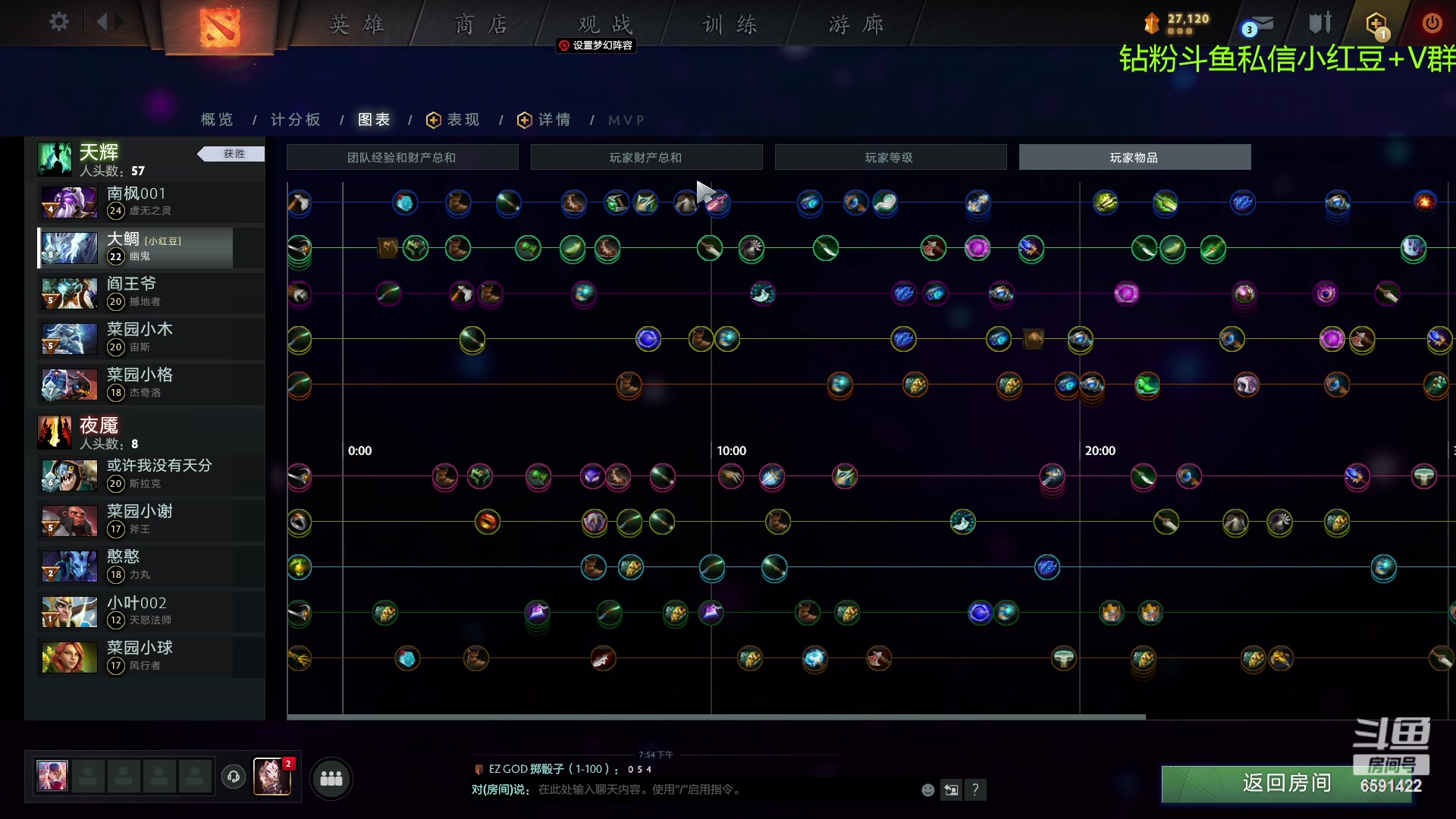Image resolution: width=1456 pixels, height=819 pixels.
Task: Click chat help question mark icon
Action: (x=975, y=790)
